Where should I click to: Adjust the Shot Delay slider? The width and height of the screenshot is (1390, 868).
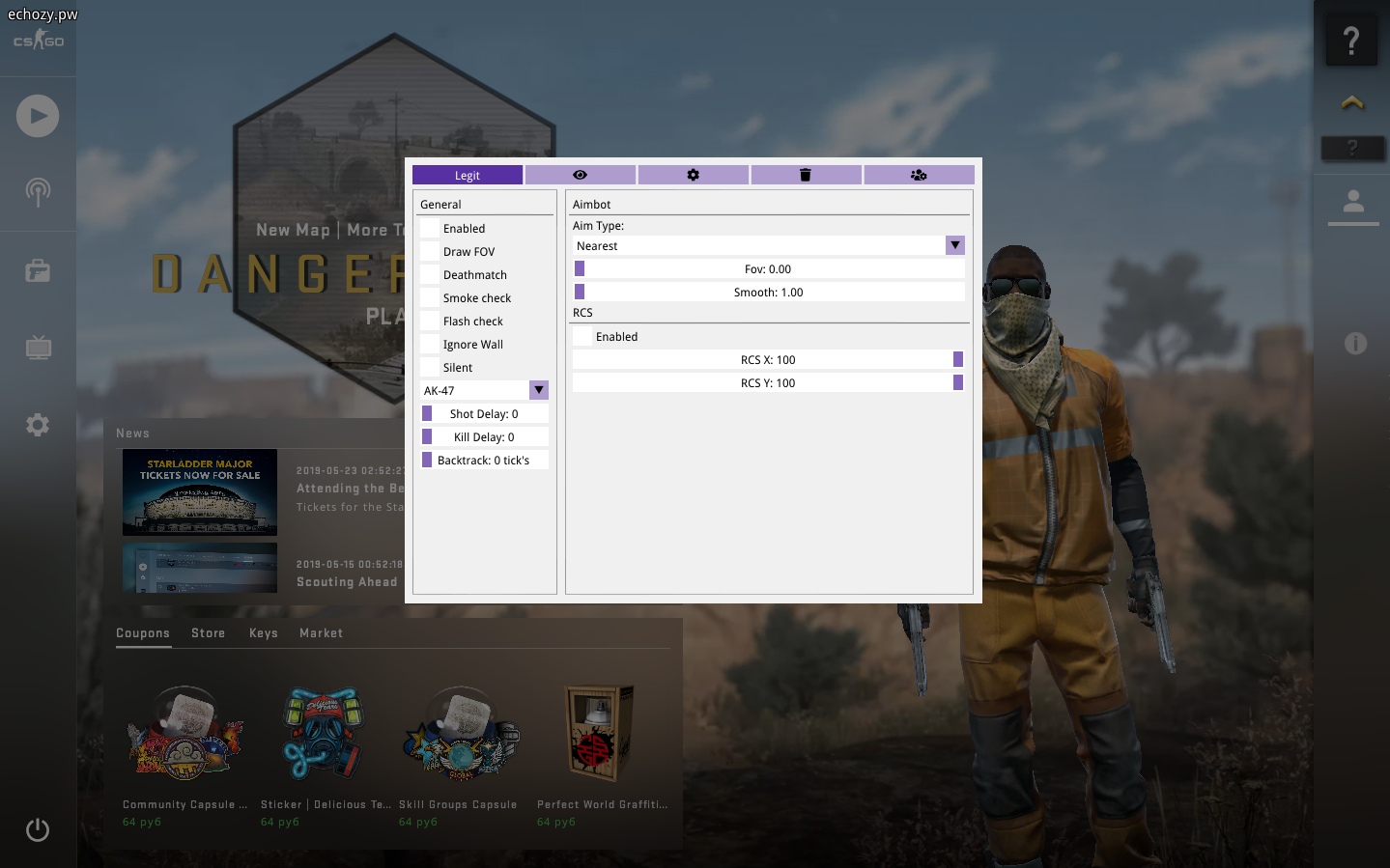pos(484,413)
